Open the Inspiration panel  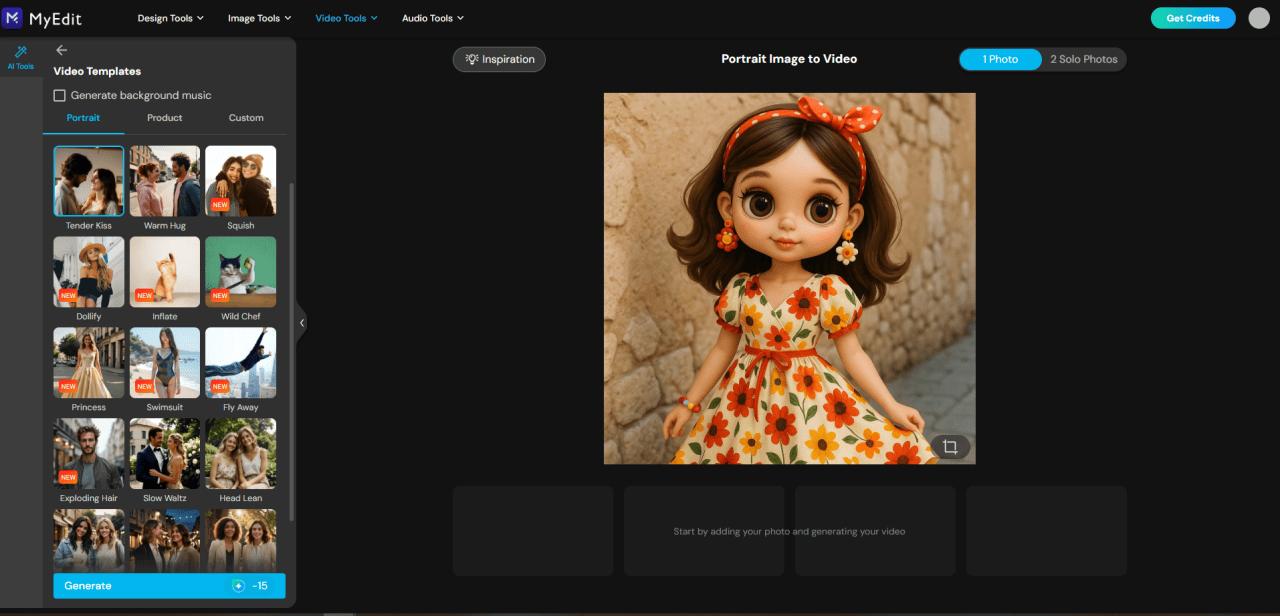pyautogui.click(x=498, y=59)
